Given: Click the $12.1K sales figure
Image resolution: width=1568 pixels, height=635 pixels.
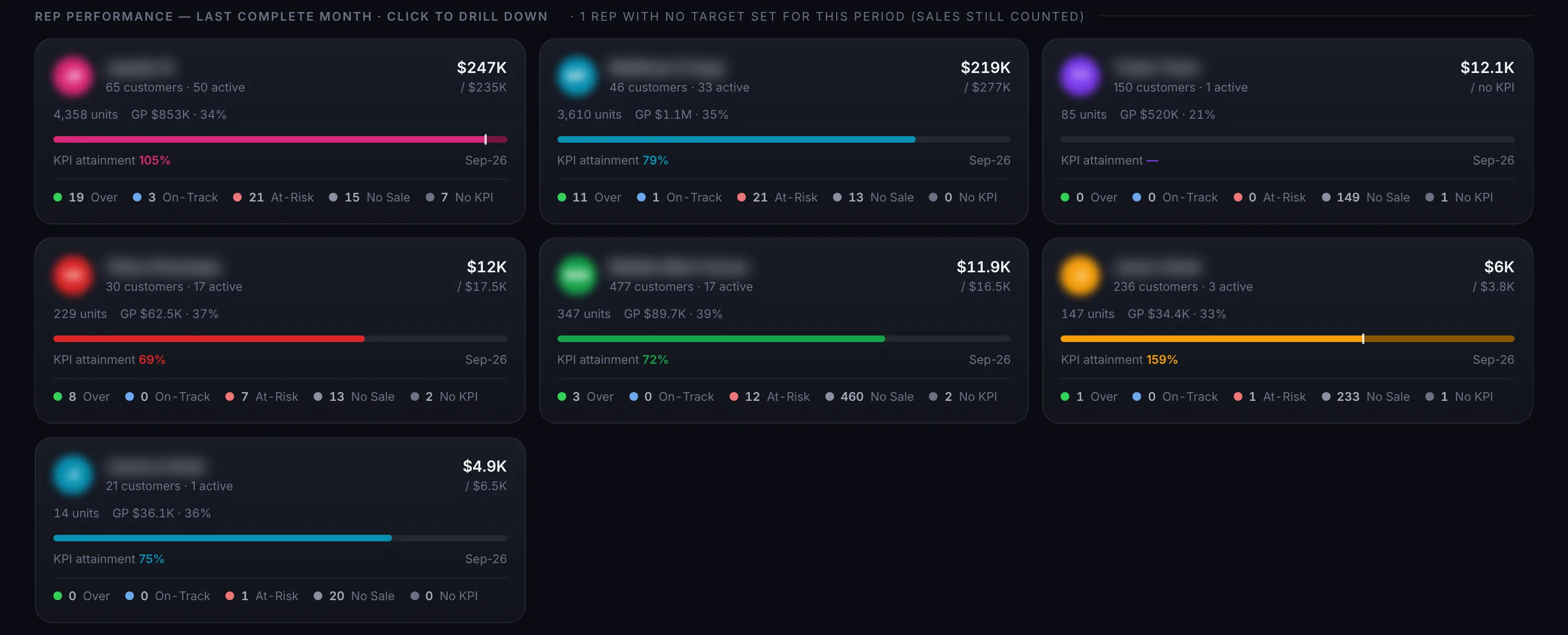Looking at the screenshot, I should tap(1487, 68).
